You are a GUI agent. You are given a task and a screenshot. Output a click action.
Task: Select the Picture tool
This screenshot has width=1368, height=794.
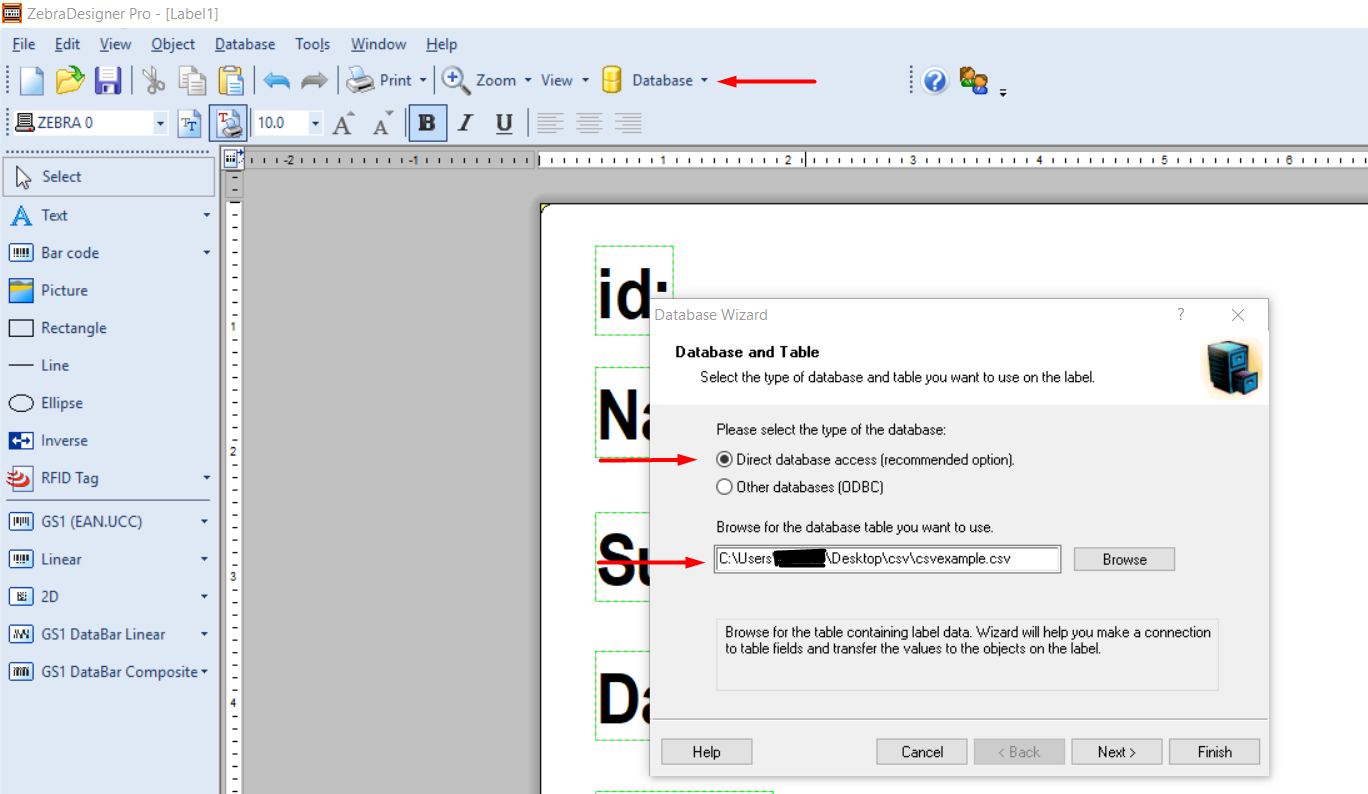pos(64,290)
